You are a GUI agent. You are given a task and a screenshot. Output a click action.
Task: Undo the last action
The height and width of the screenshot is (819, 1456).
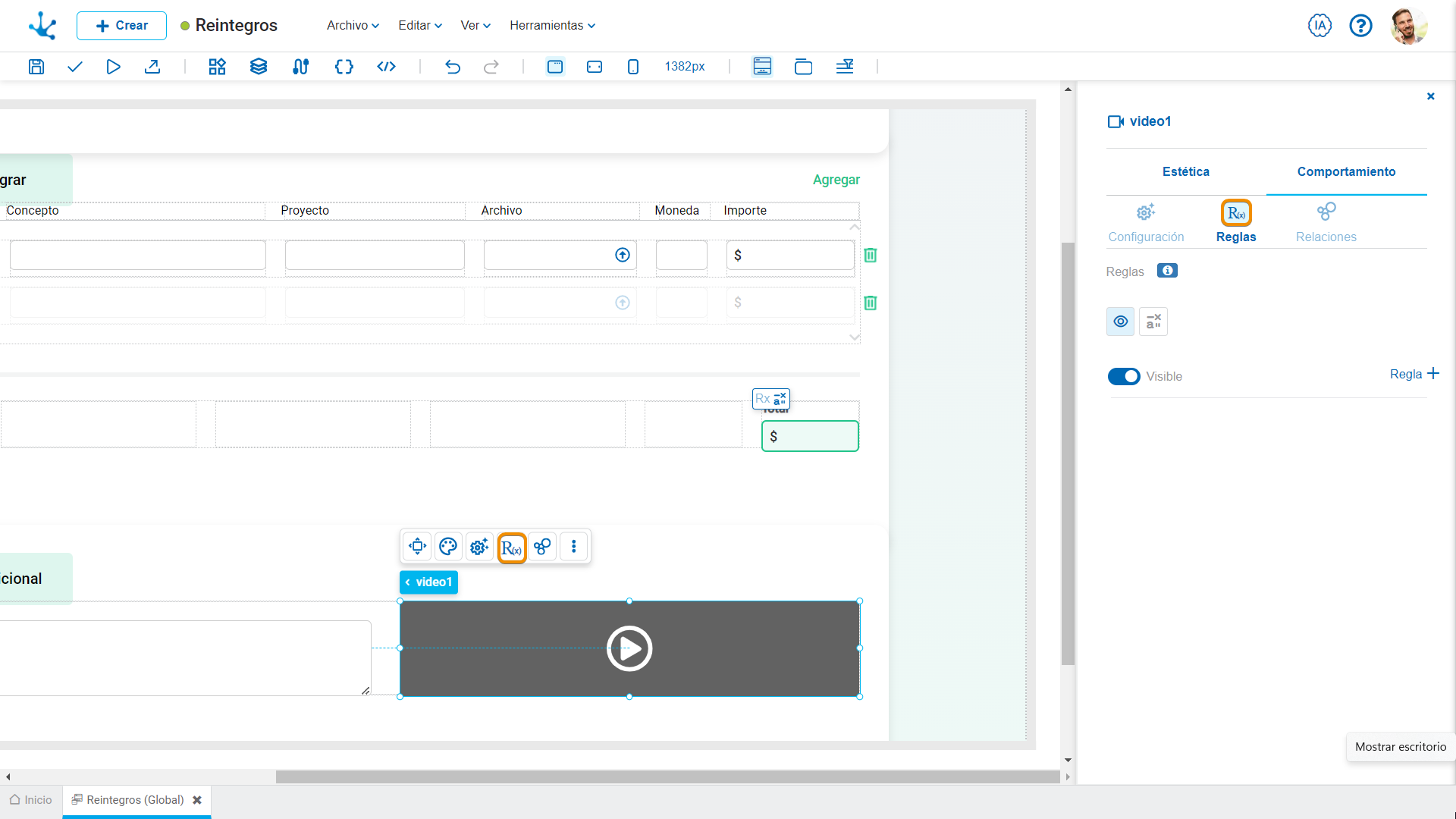(x=453, y=67)
